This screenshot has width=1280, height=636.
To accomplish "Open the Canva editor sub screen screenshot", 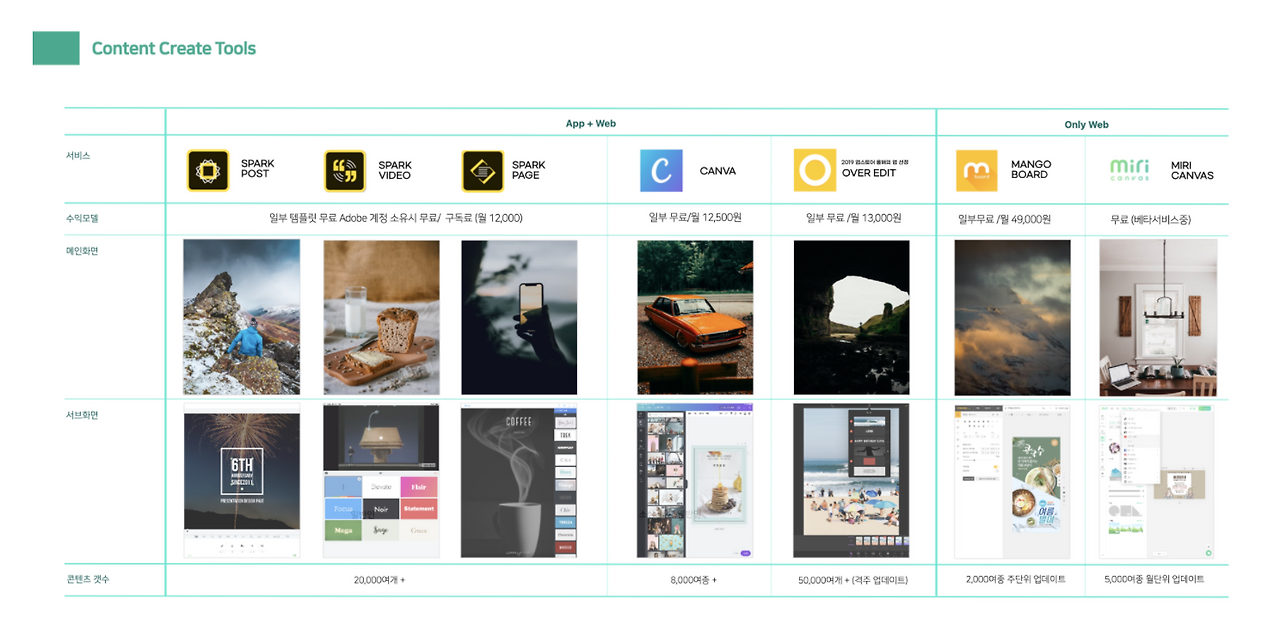I will coord(695,481).
